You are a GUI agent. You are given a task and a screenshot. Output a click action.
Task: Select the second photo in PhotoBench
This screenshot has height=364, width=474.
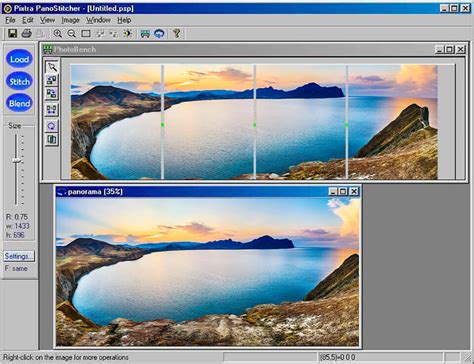[209, 122]
